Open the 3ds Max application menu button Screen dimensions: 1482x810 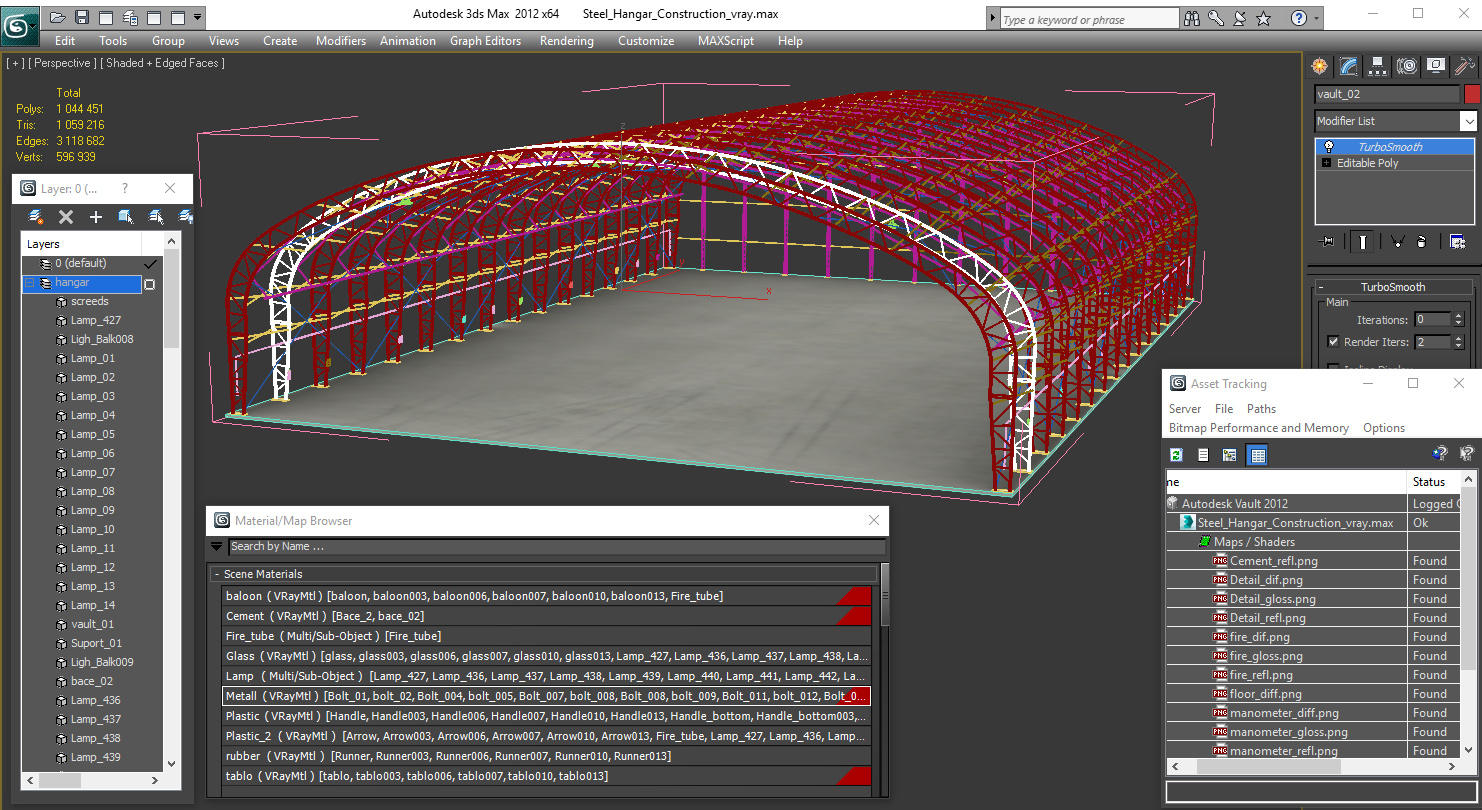(20, 25)
